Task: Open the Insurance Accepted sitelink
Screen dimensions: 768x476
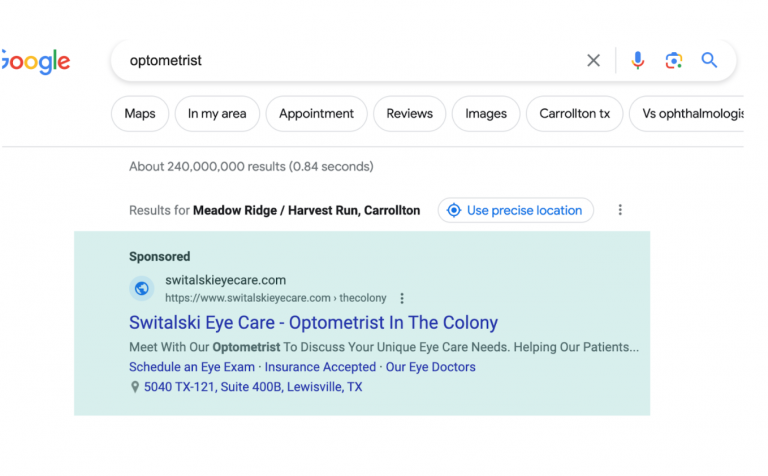Action: (x=320, y=367)
